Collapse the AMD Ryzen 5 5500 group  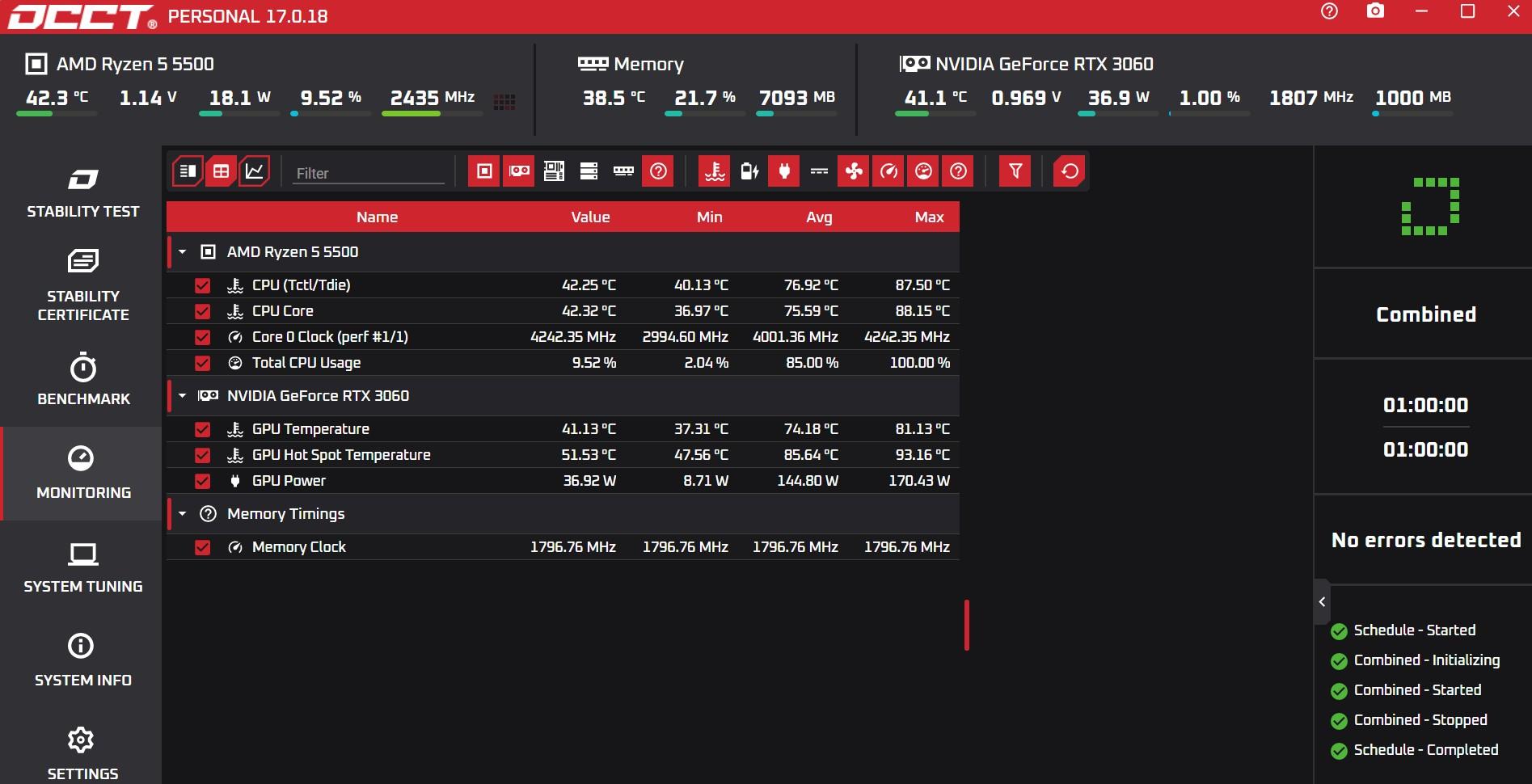tap(183, 252)
